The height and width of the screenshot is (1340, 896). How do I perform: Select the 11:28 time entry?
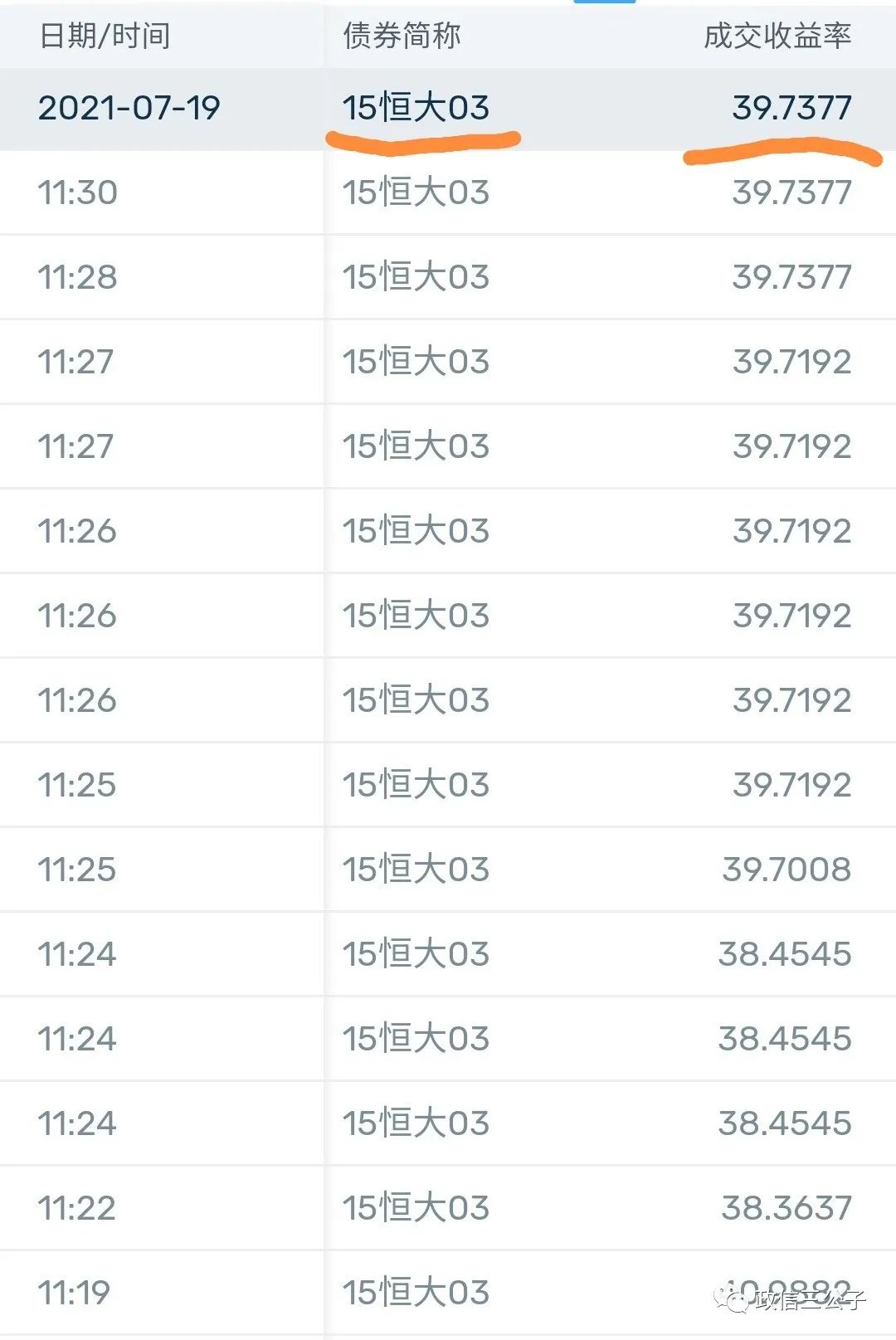(x=77, y=277)
